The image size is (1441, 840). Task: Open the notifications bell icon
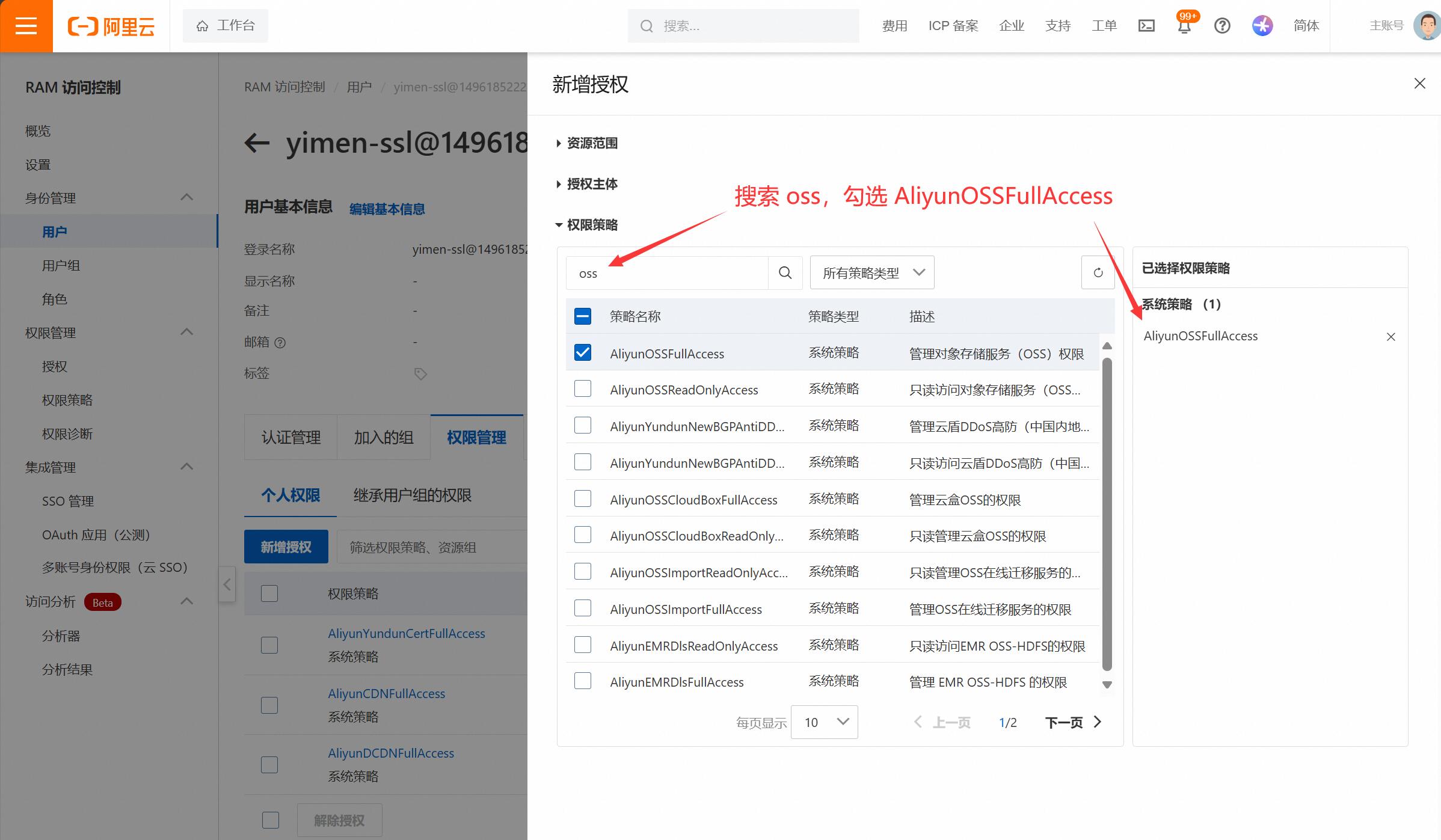tap(1184, 27)
